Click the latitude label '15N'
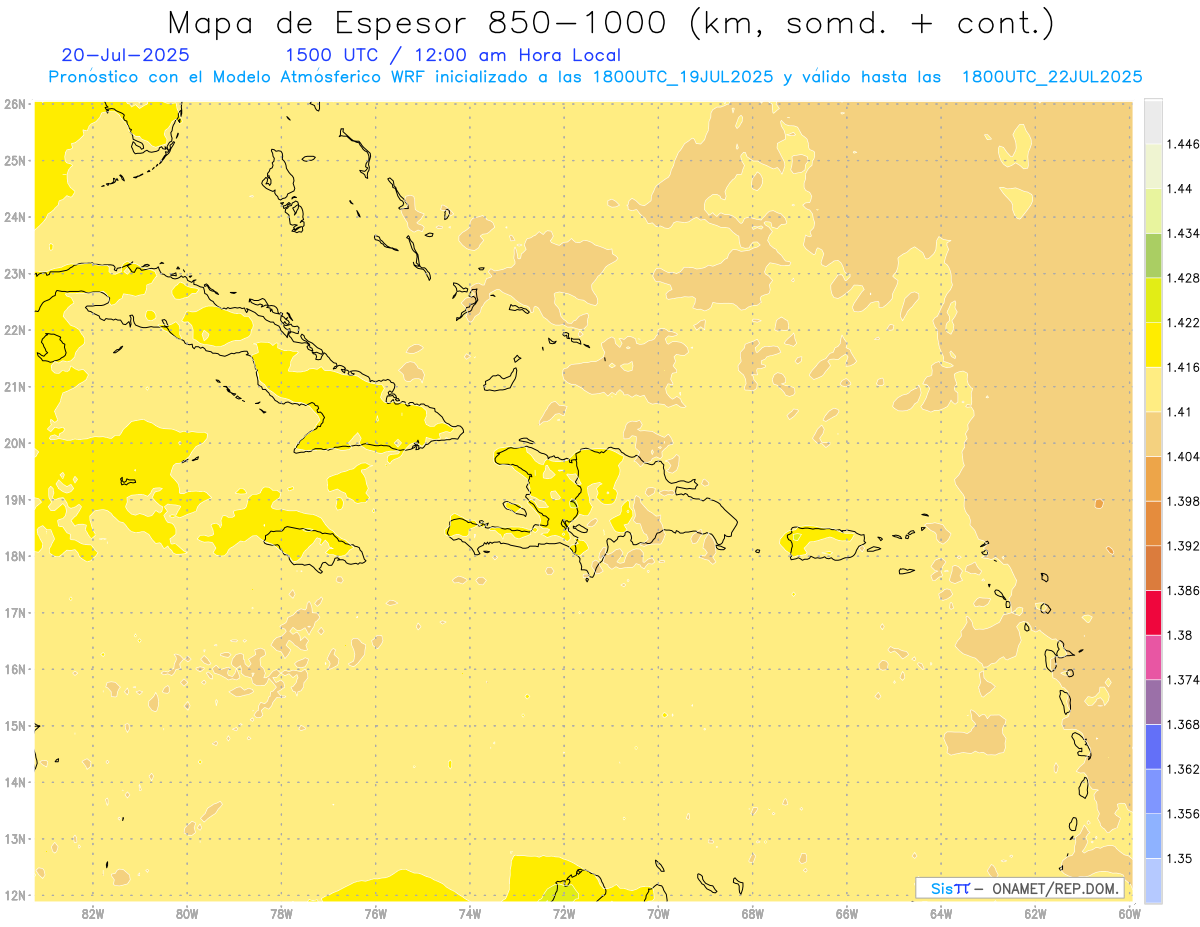This screenshot has width=1200, height=927. [x=15, y=726]
